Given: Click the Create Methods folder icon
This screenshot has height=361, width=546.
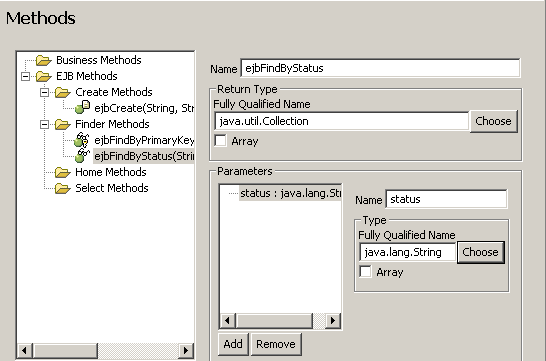Looking at the screenshot, I should coord(63,92).
